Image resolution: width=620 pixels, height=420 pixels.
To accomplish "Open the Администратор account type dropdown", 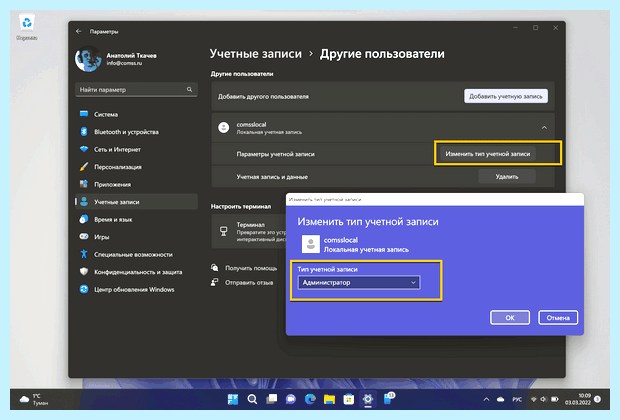I will point(359,282).
